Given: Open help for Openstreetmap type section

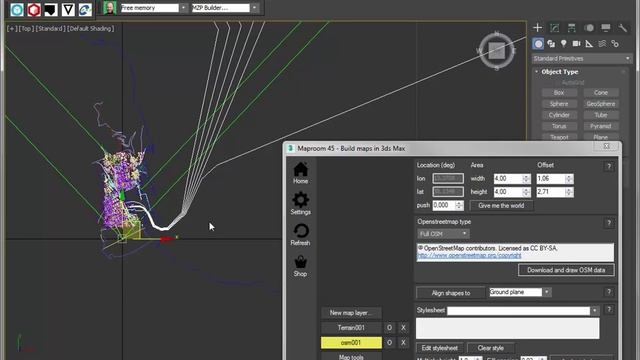Looking at the screenshot, I should pos(609,223).
